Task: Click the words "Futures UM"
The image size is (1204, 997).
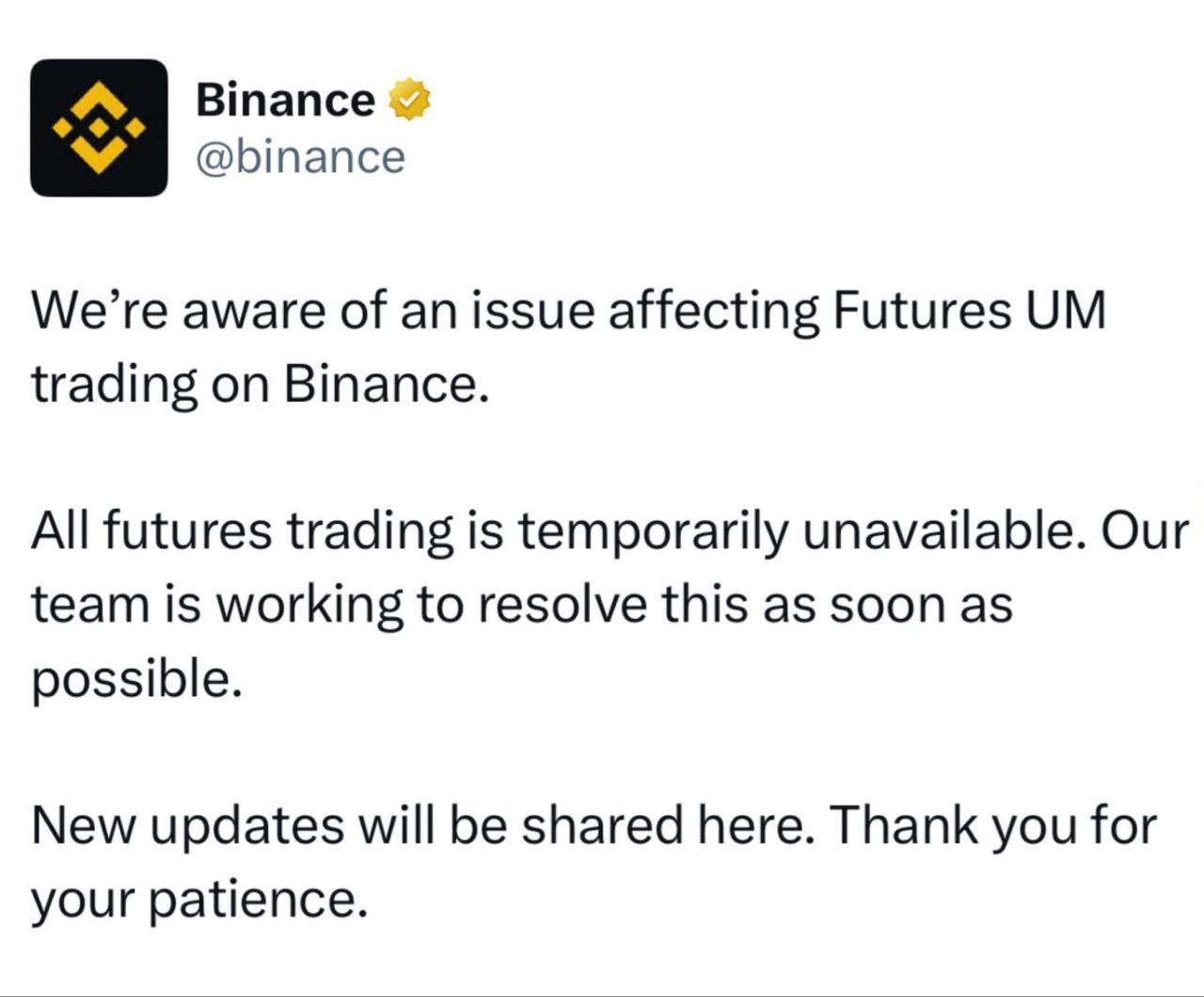Action: (970, 310)
